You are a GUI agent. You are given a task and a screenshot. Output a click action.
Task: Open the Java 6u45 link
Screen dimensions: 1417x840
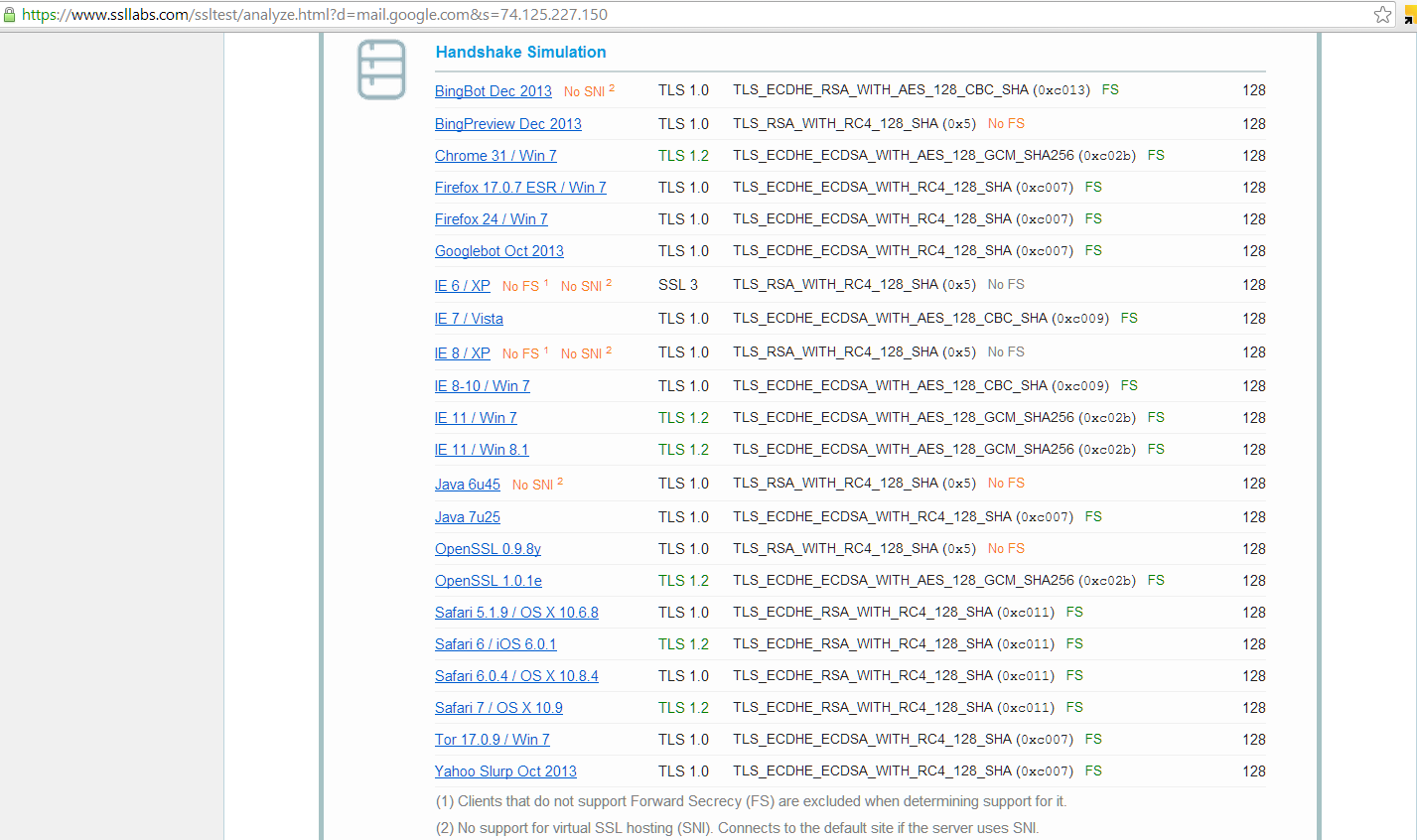click(467, 485)
